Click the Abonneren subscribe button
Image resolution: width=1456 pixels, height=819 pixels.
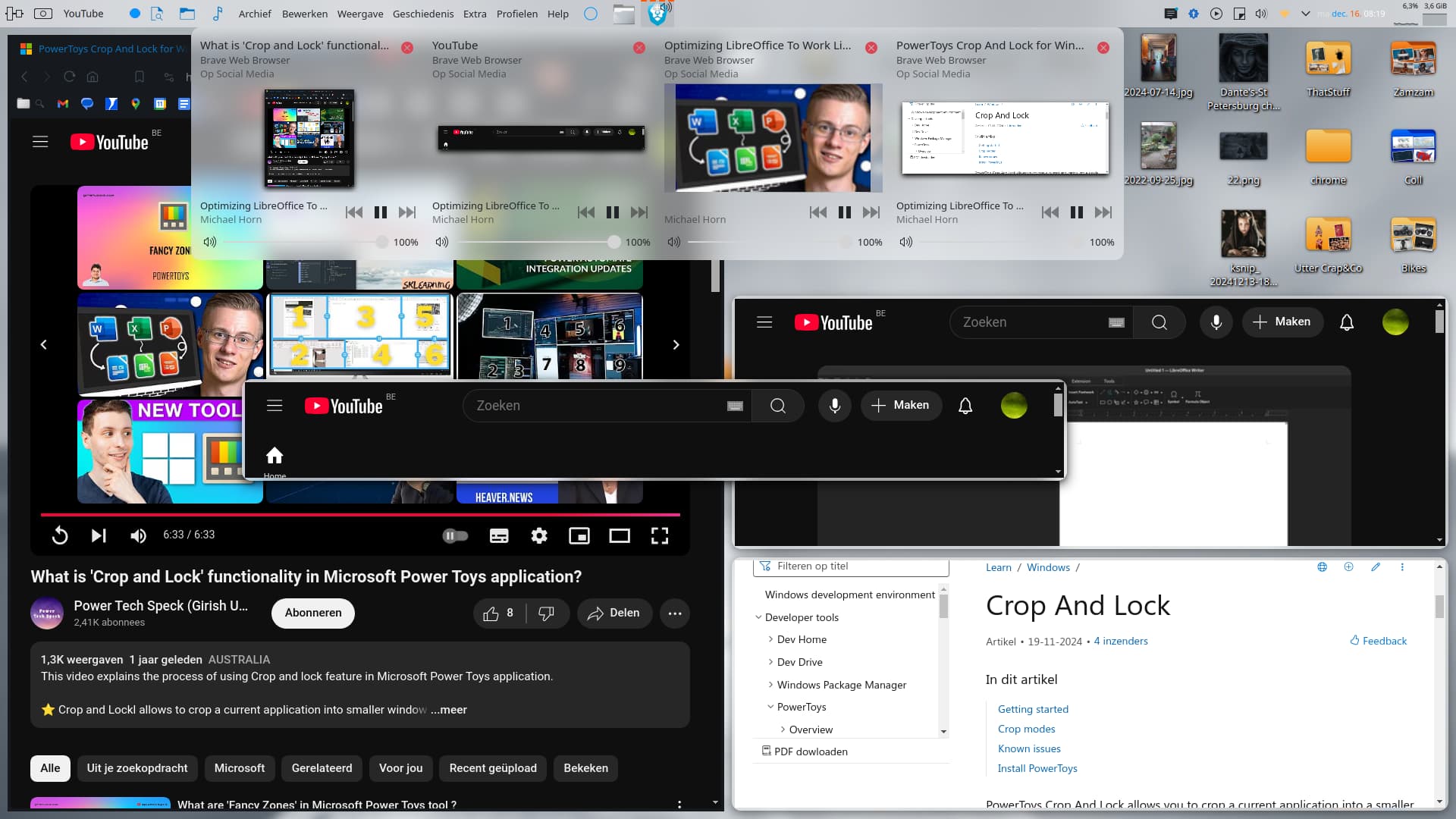pyautogui.click(x=313, y=613)
